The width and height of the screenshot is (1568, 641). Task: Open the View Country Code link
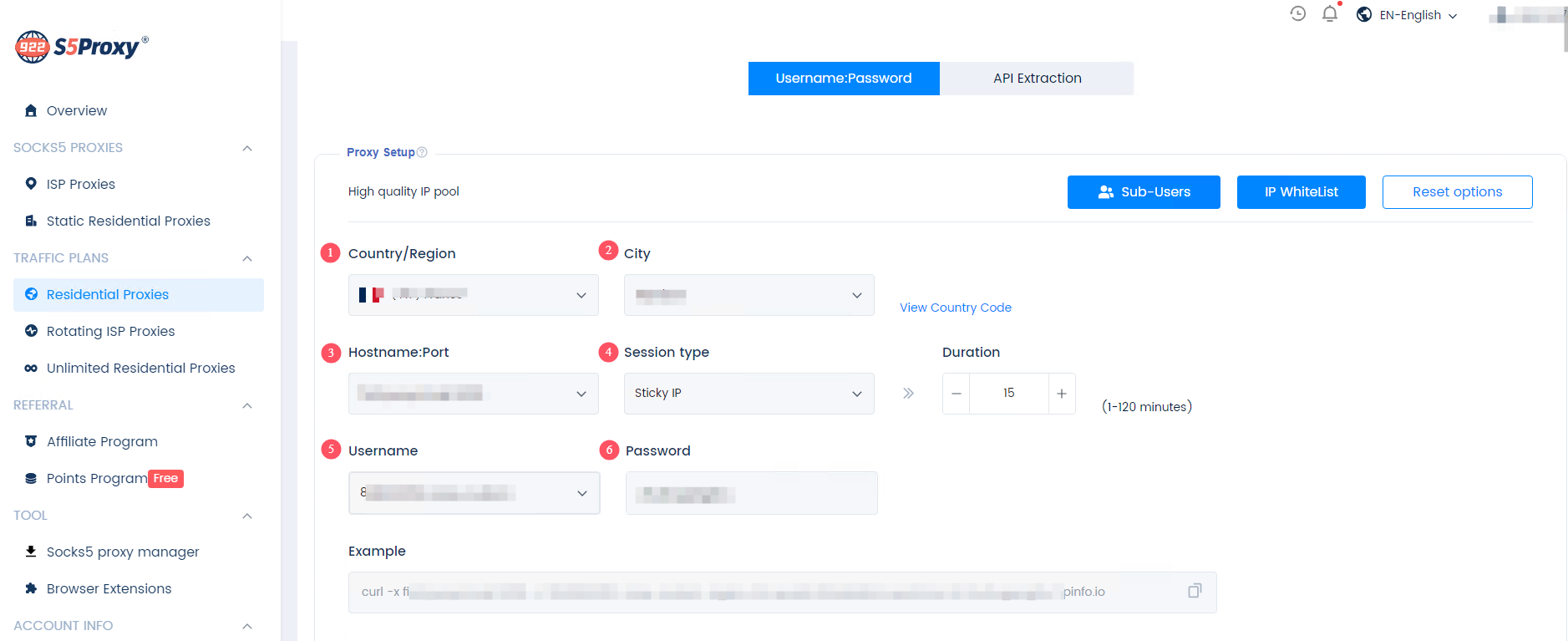(955, 308)
